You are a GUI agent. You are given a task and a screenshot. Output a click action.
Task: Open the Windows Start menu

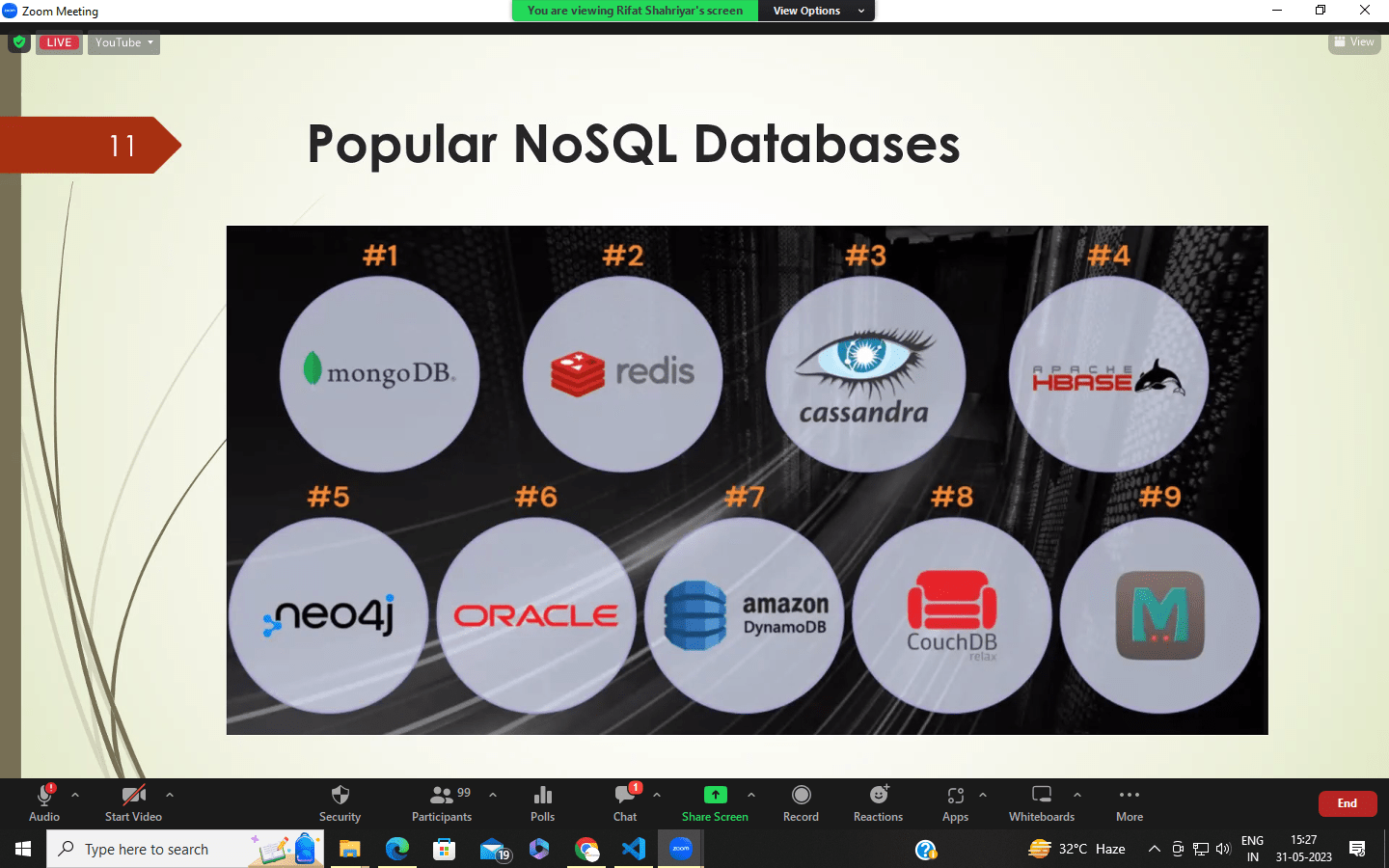(x=23, y=849)
